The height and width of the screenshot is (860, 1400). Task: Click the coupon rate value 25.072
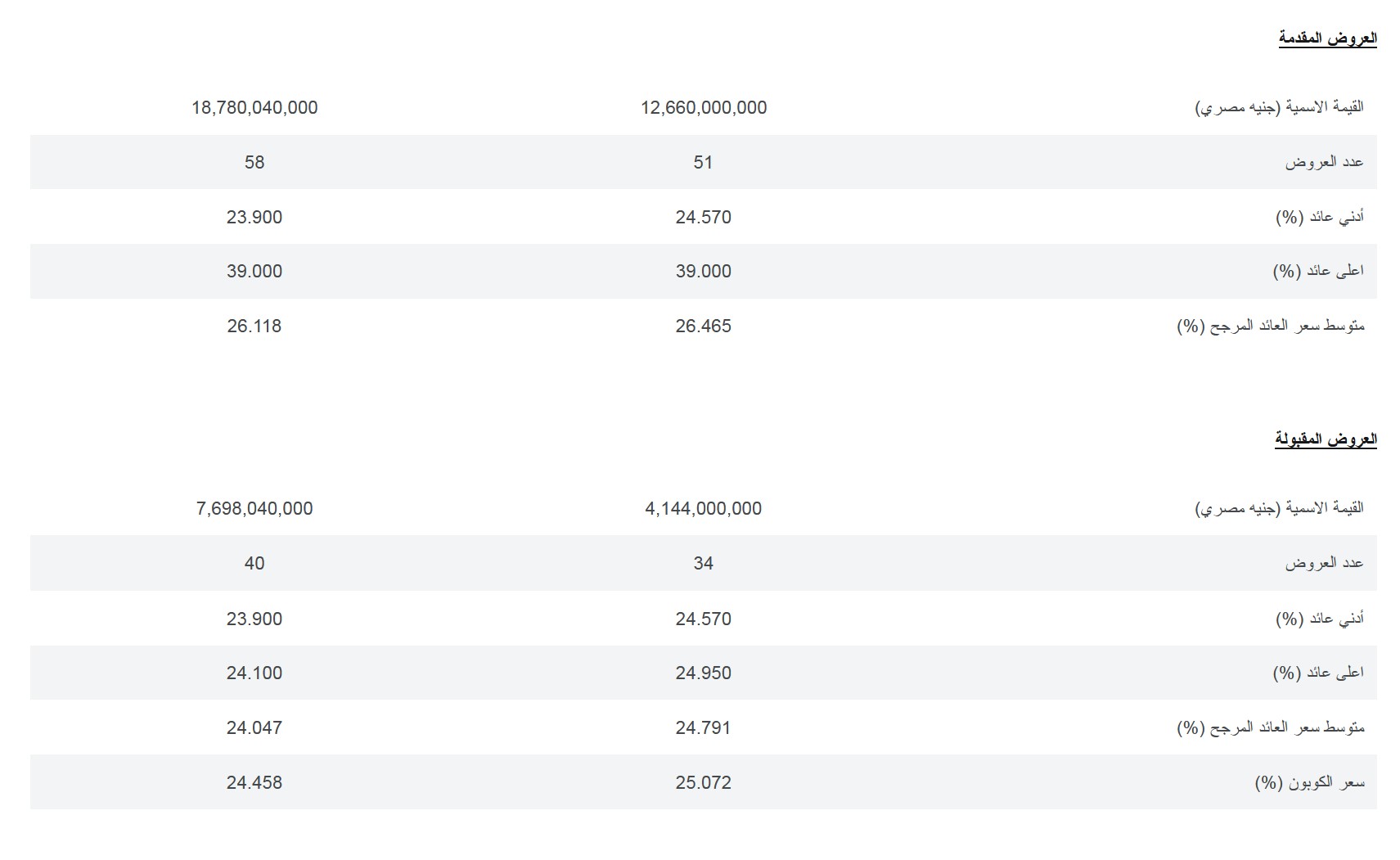point(704,783)
